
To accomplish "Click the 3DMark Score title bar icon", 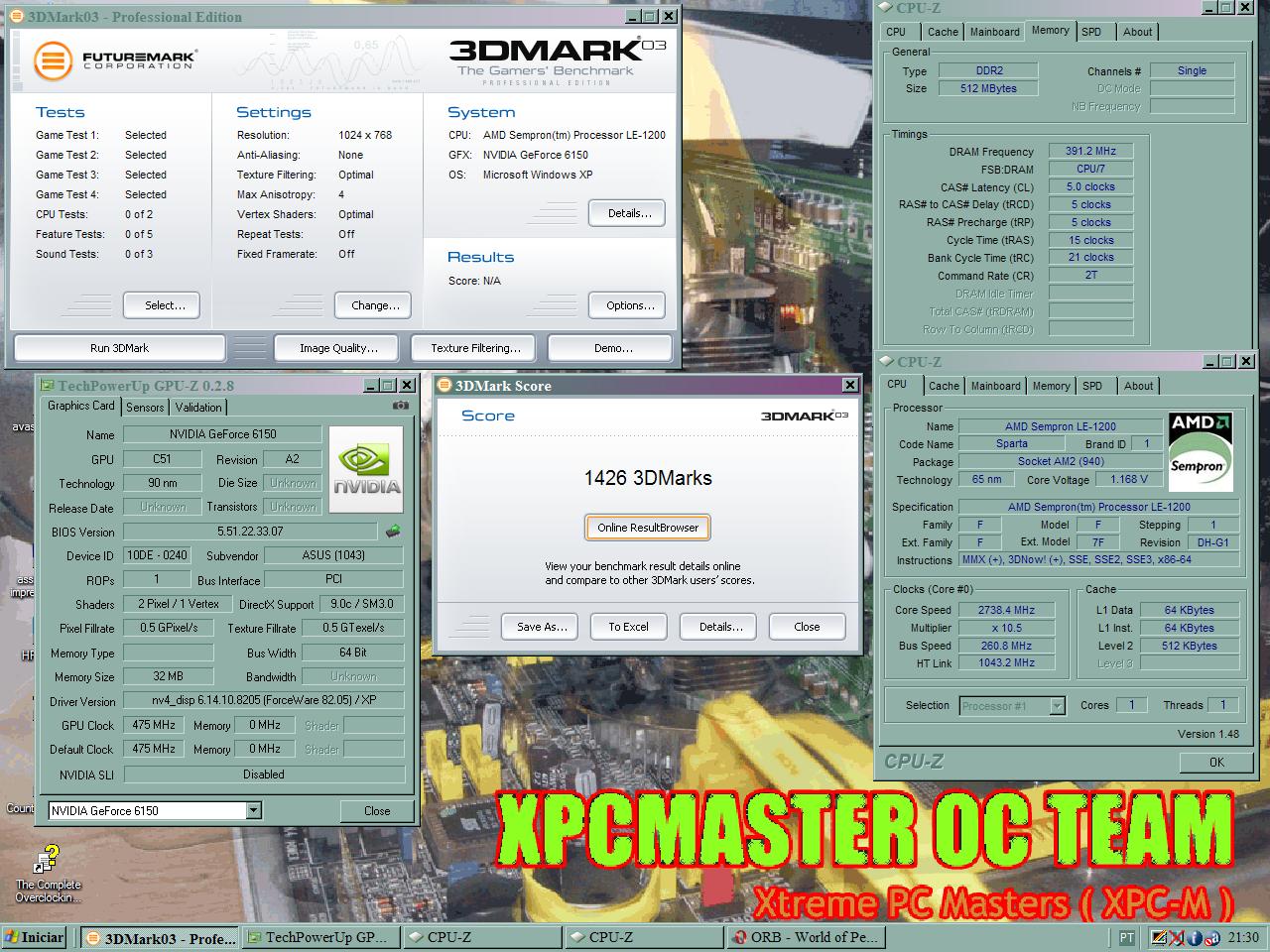I will pyautogui.click(x=445, y=386).
